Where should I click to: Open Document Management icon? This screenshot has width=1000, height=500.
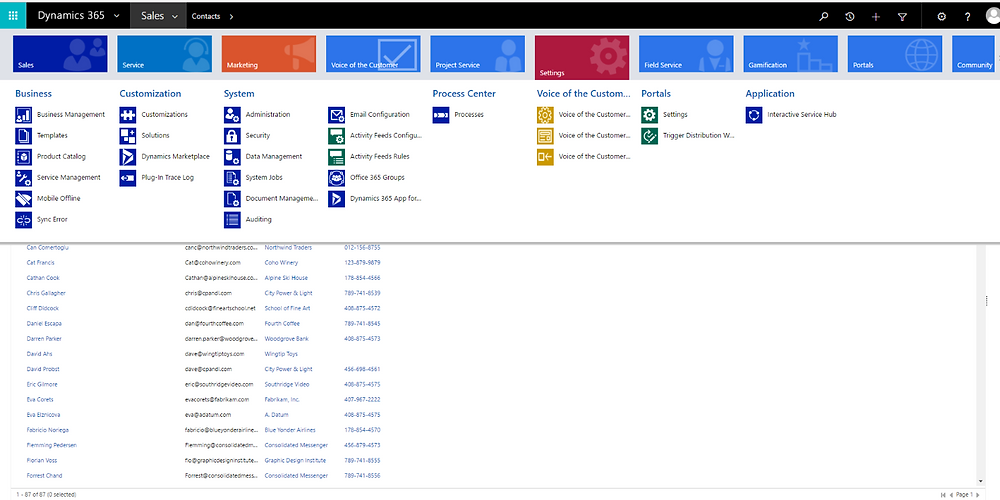click(x=232, y=199)
